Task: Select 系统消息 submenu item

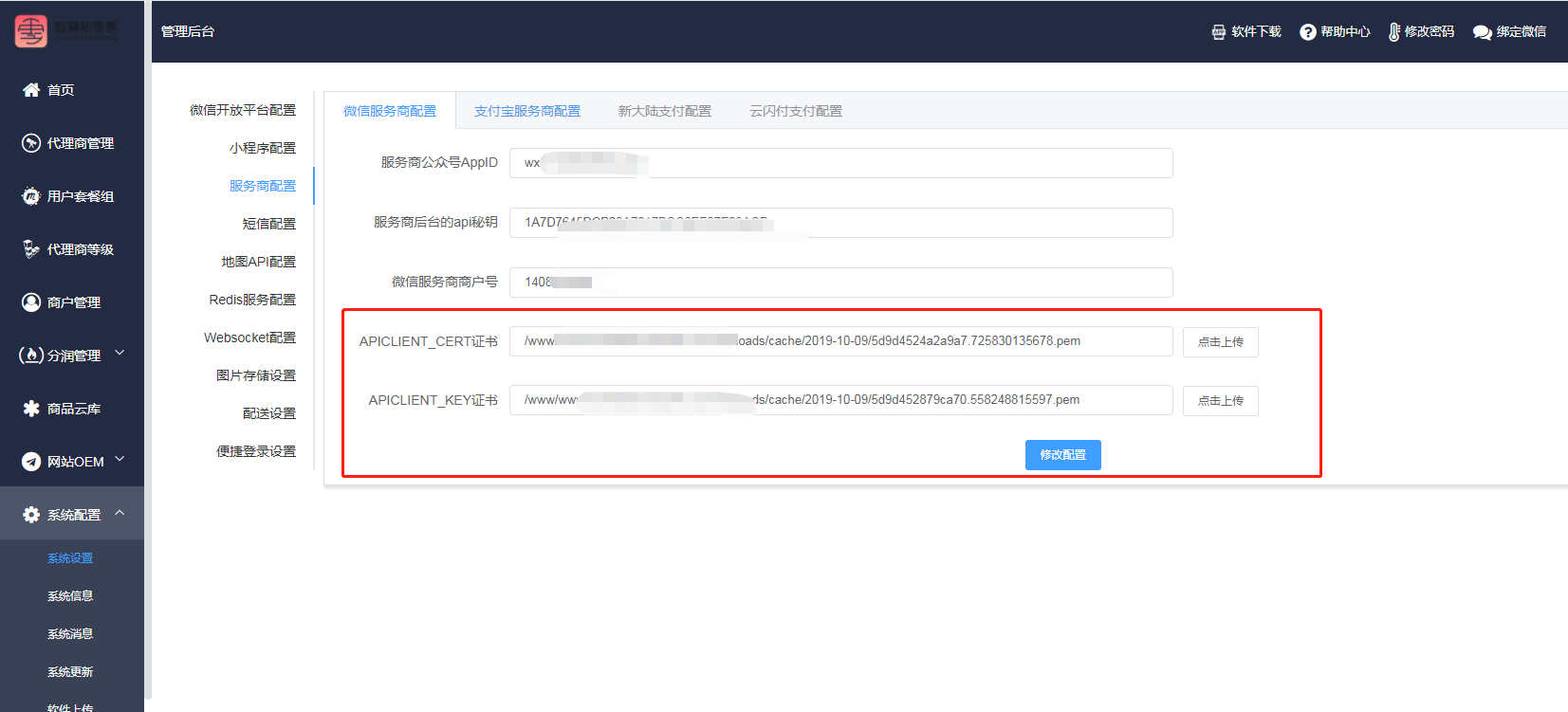Action: [x=70, y=634]
